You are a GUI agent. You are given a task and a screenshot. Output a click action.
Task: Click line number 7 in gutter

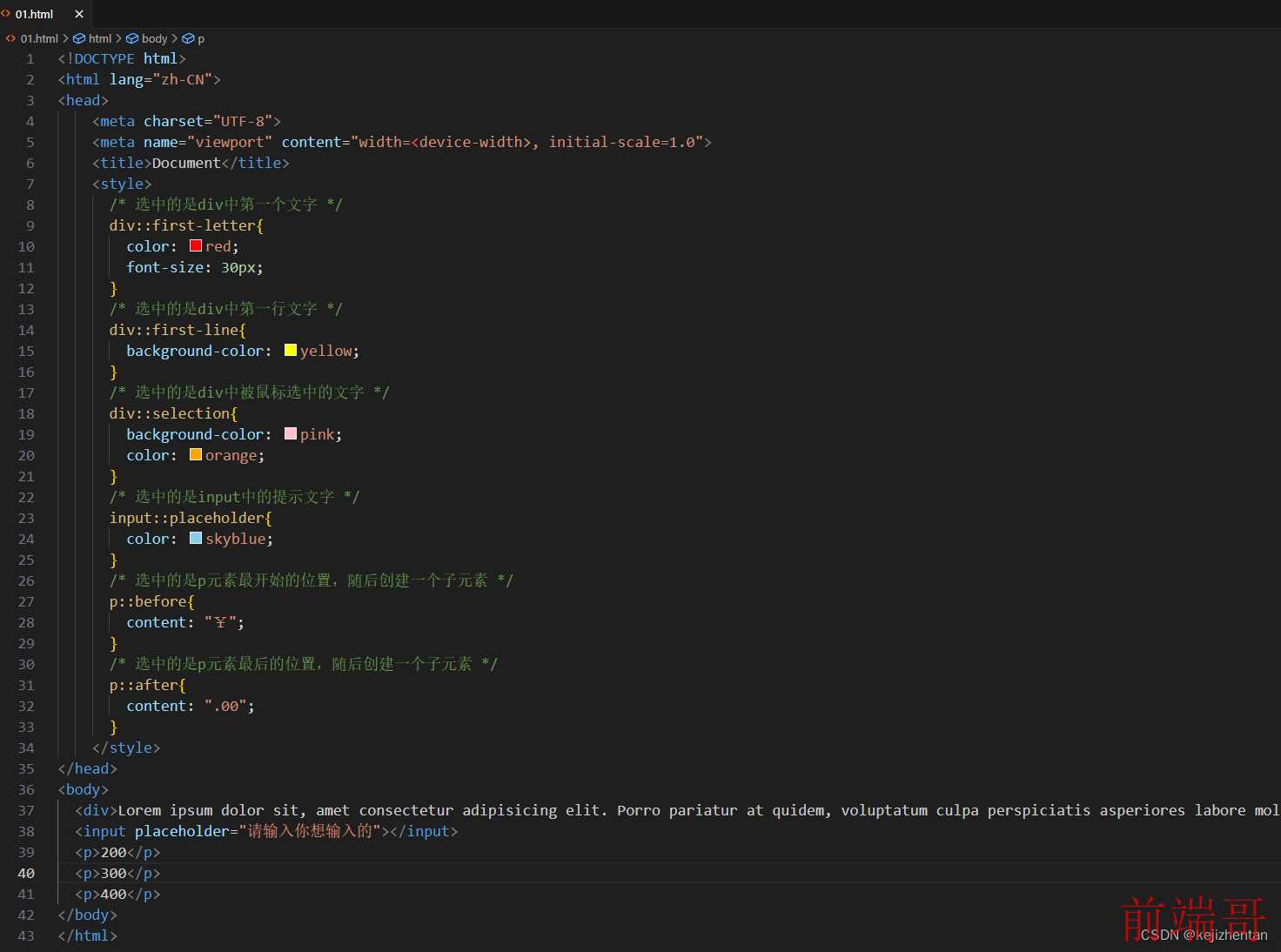tap(30, 184)
